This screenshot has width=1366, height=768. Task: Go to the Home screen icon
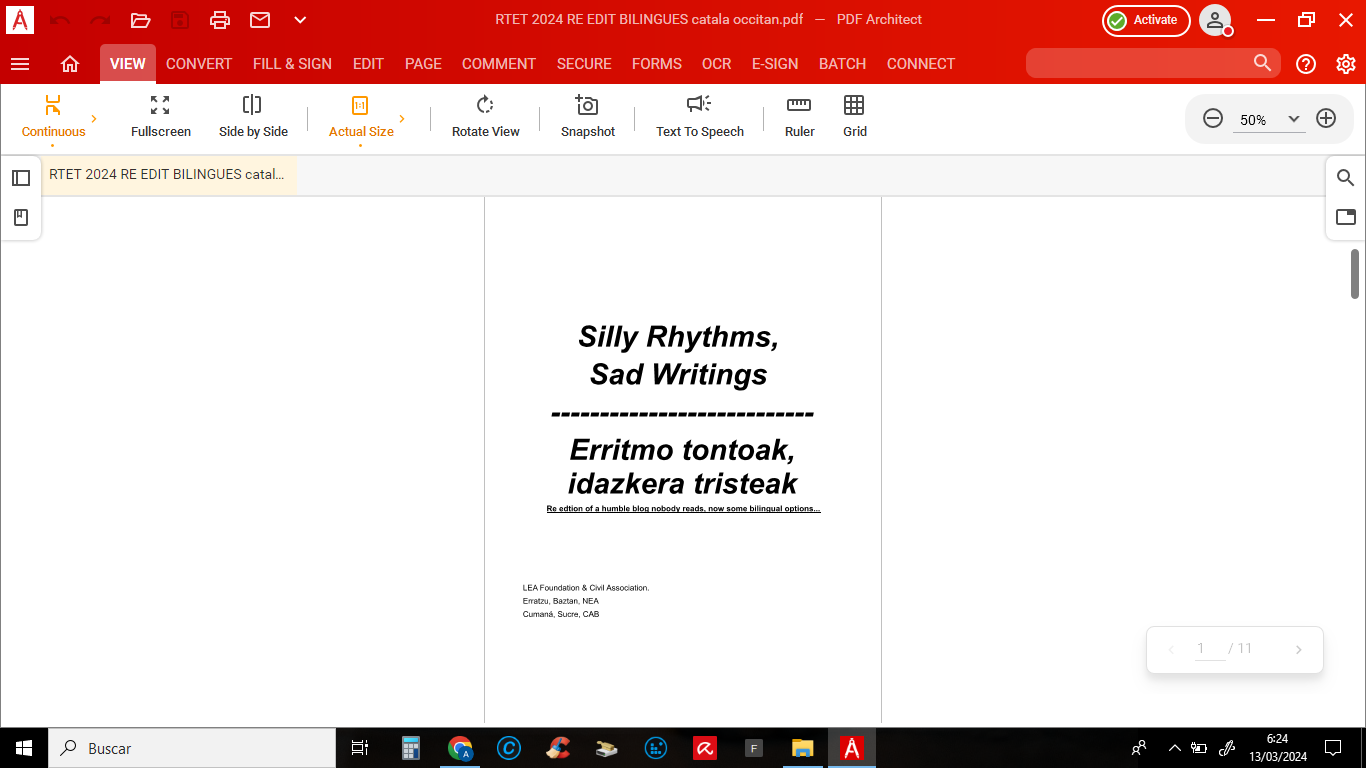pos(70,64)
